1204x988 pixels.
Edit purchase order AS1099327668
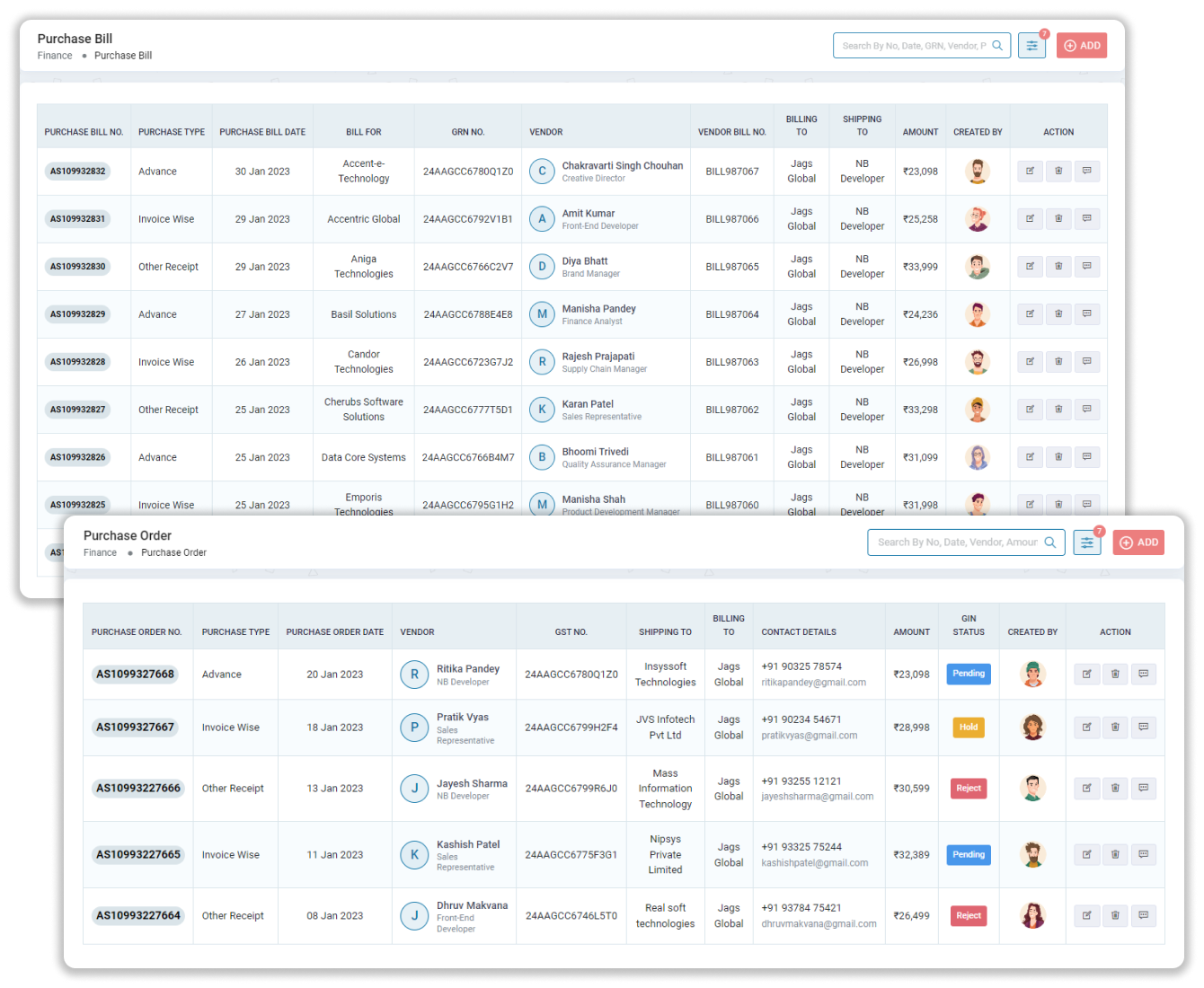tap(1086, 674)
